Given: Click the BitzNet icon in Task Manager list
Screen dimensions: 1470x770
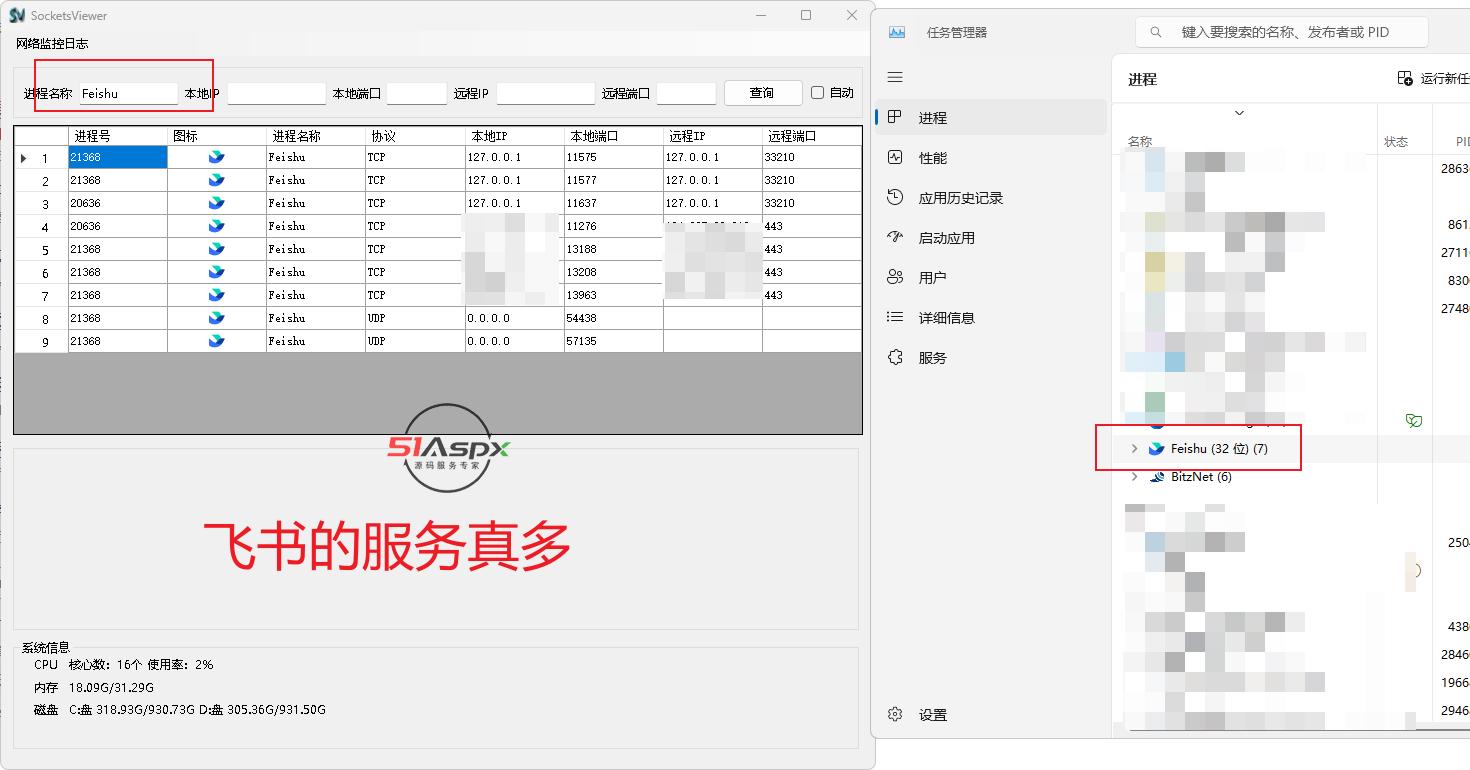Looking at the screenshot, I should coord(1156,477).
